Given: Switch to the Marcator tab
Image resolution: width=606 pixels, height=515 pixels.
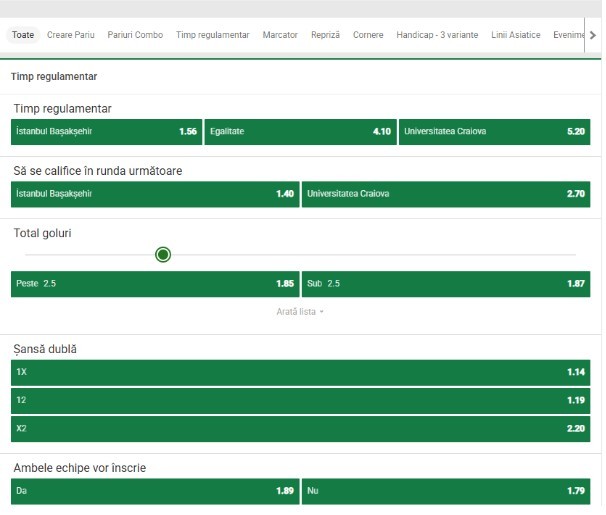Looking at the screenshot, I should (x=280, y=35).
